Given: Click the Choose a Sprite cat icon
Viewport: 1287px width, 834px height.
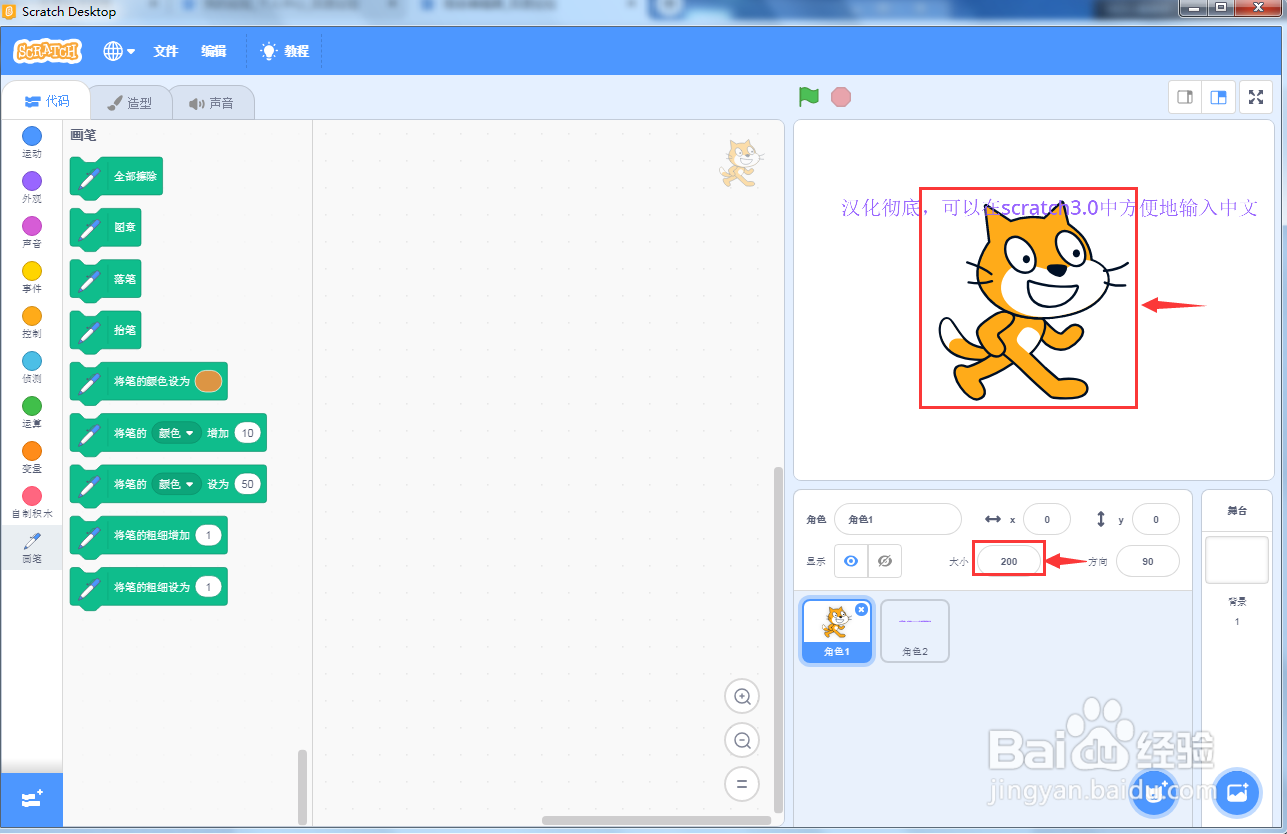Looking at the screenshot, I should tap(1154, 793).
